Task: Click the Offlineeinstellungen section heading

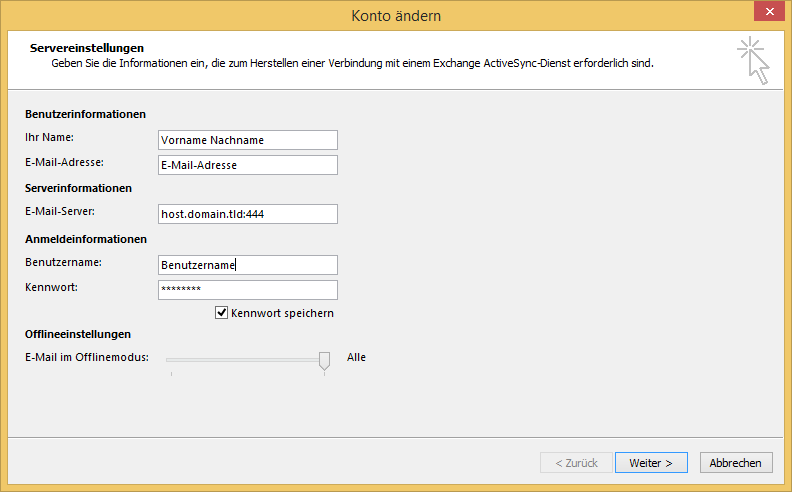Action: [78, 334]
